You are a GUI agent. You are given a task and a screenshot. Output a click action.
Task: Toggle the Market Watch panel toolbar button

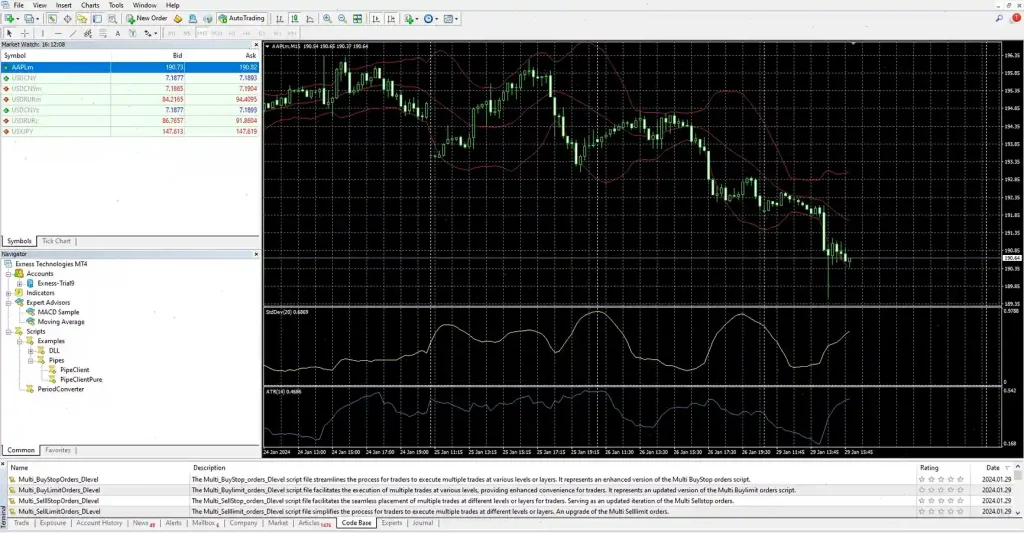point(52,18)
